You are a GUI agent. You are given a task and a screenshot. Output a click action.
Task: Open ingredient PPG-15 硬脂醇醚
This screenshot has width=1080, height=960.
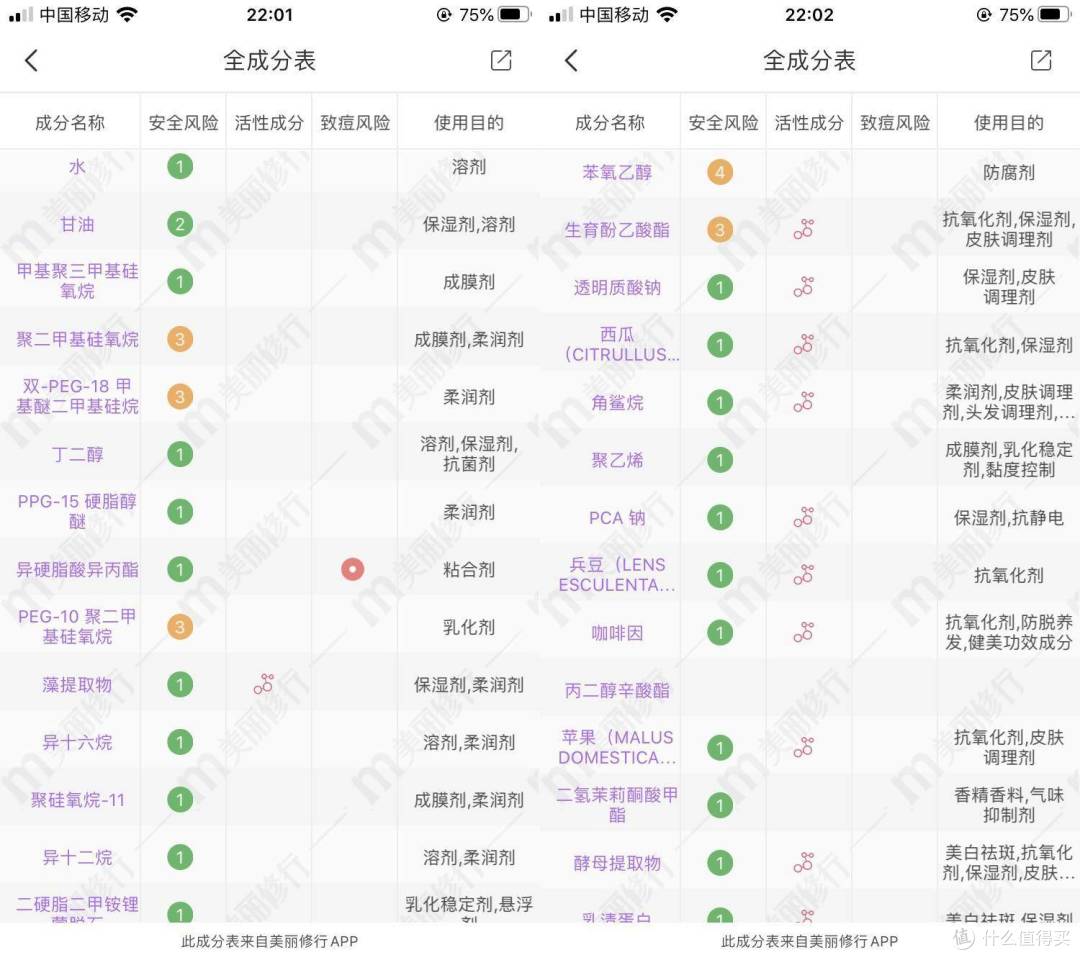[x=77, y=511]
